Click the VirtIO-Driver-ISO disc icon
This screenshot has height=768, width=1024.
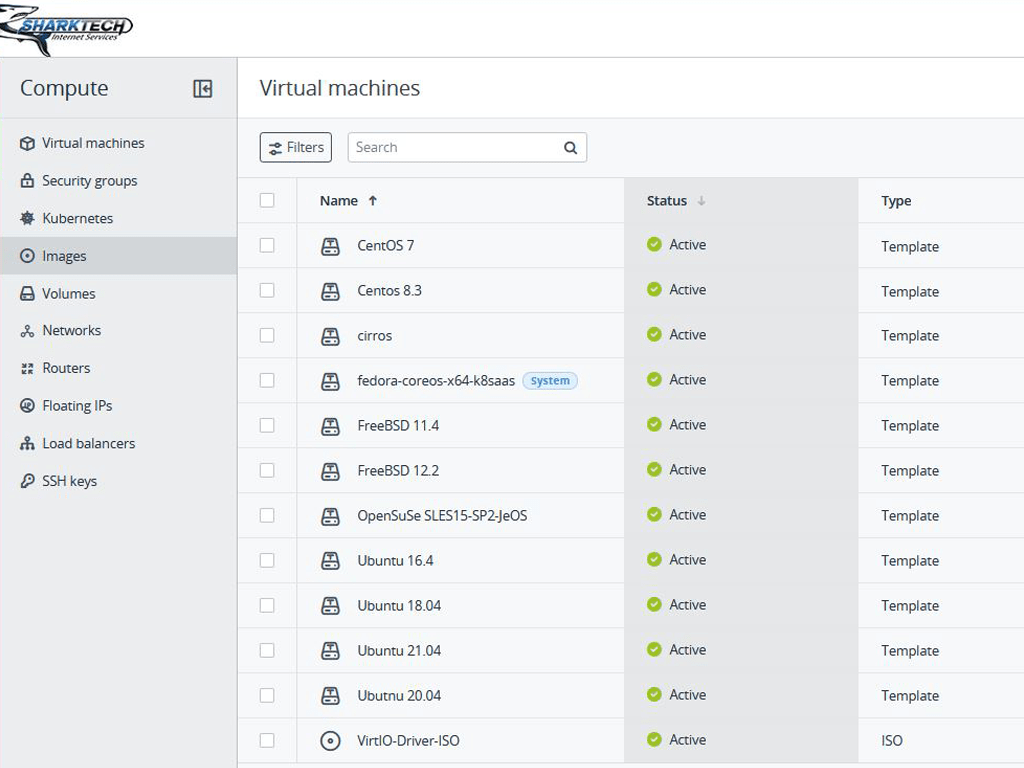click(330, 741)
